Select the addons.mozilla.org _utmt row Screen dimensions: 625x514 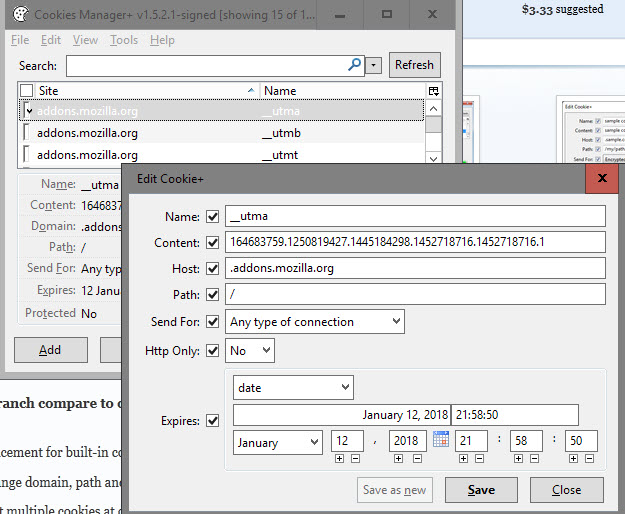pyautogui.click(x=222, y=155)
